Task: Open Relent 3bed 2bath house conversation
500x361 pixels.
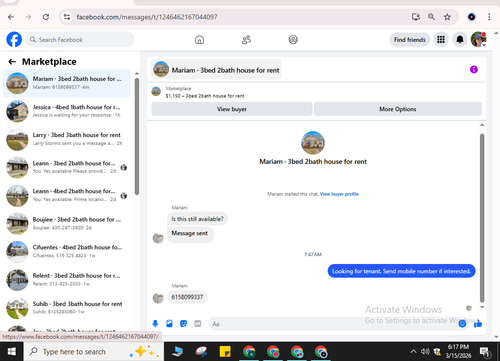Action: [x=67, y=280]
